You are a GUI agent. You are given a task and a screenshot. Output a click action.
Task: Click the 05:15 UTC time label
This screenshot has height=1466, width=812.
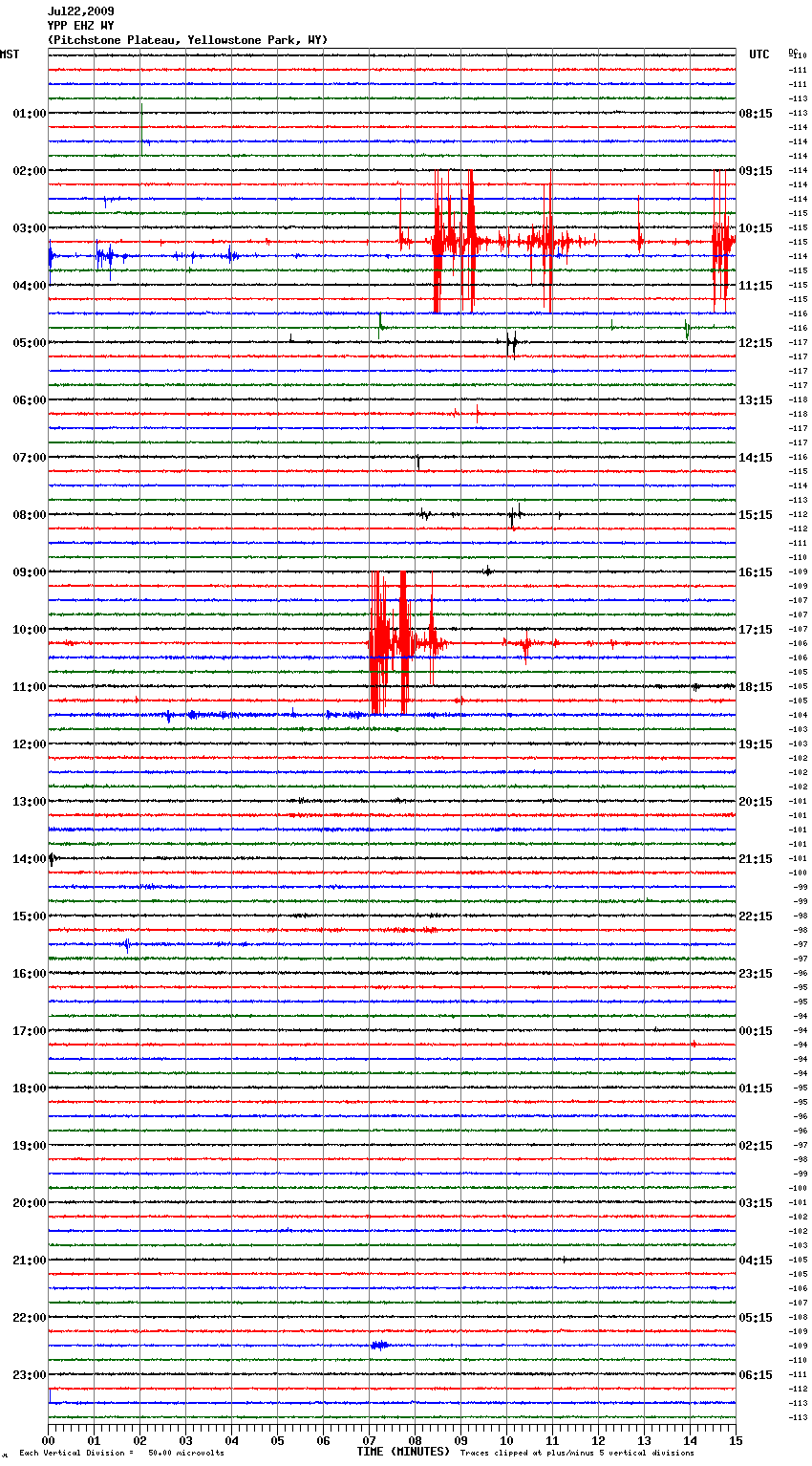click(756, 1318)
